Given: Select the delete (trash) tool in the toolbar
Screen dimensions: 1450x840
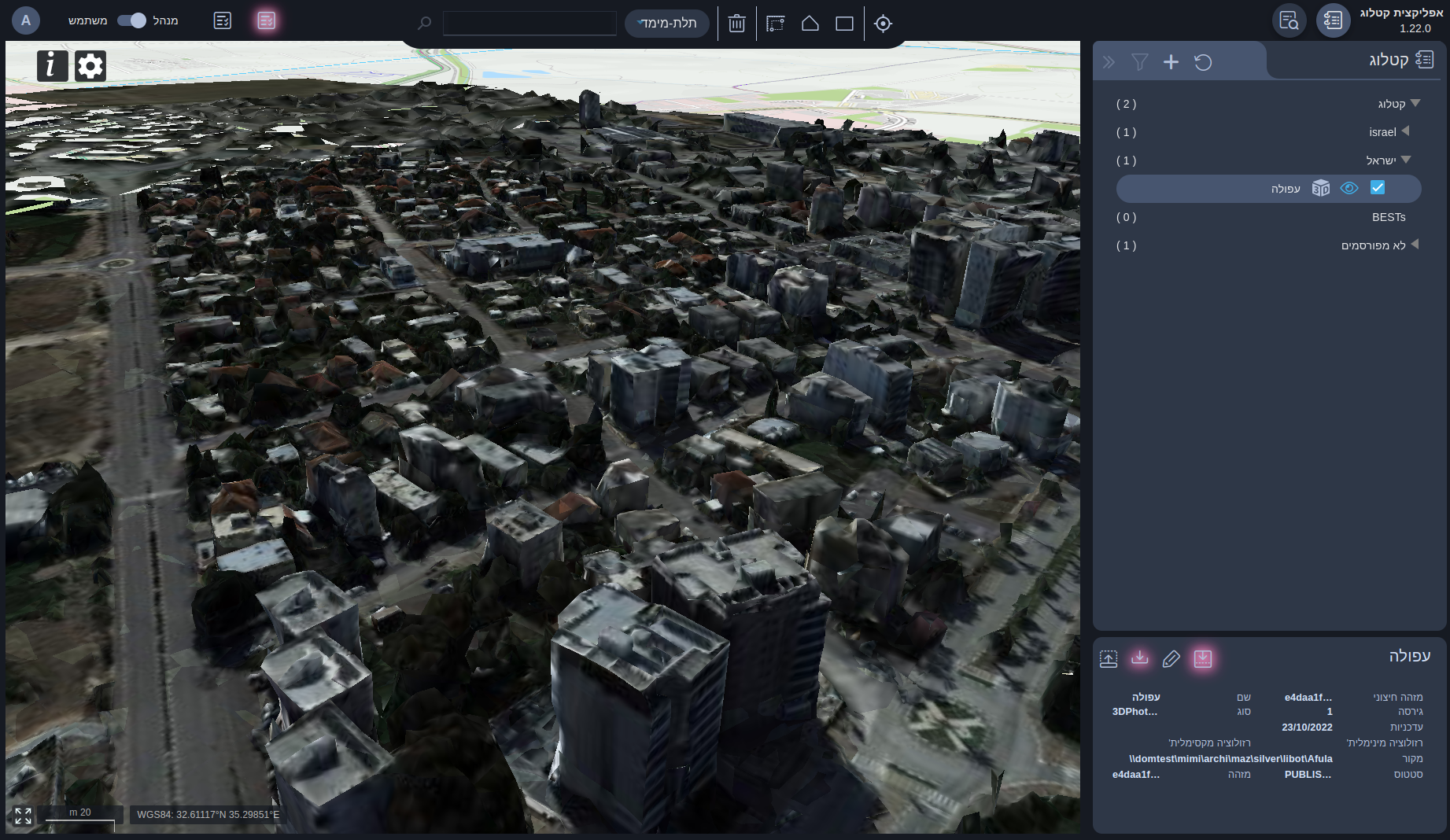Looking at the screenshot, I should pos(736,24).
